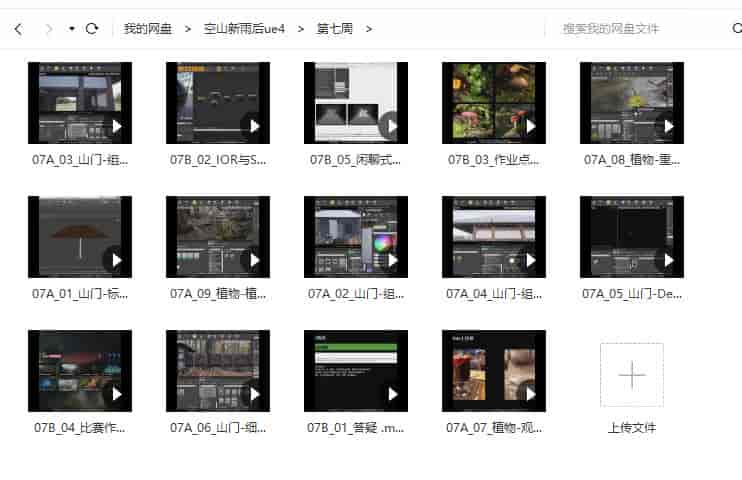Click the search magnifier icon
742x480 pixels.
[x=737, y=28]
